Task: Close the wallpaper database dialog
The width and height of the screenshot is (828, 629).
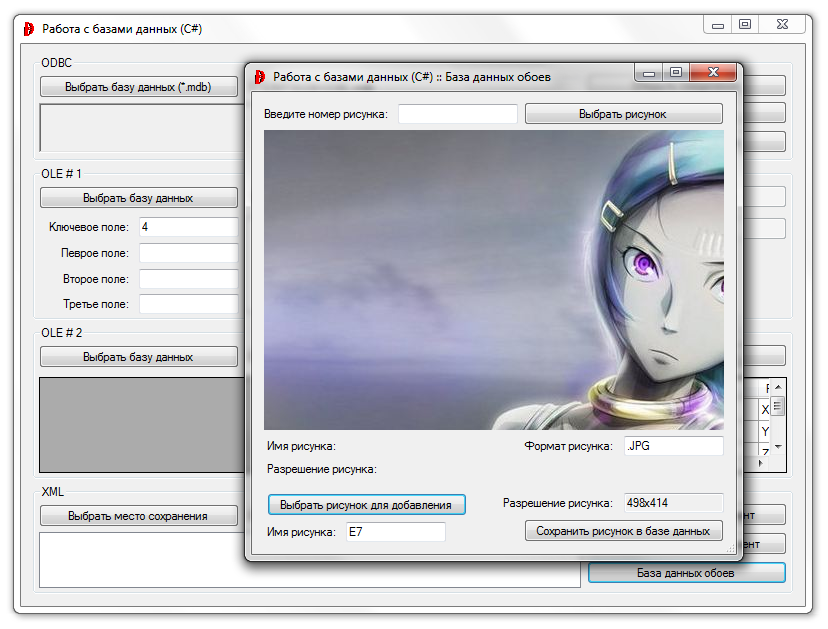Action: (713, 73)
